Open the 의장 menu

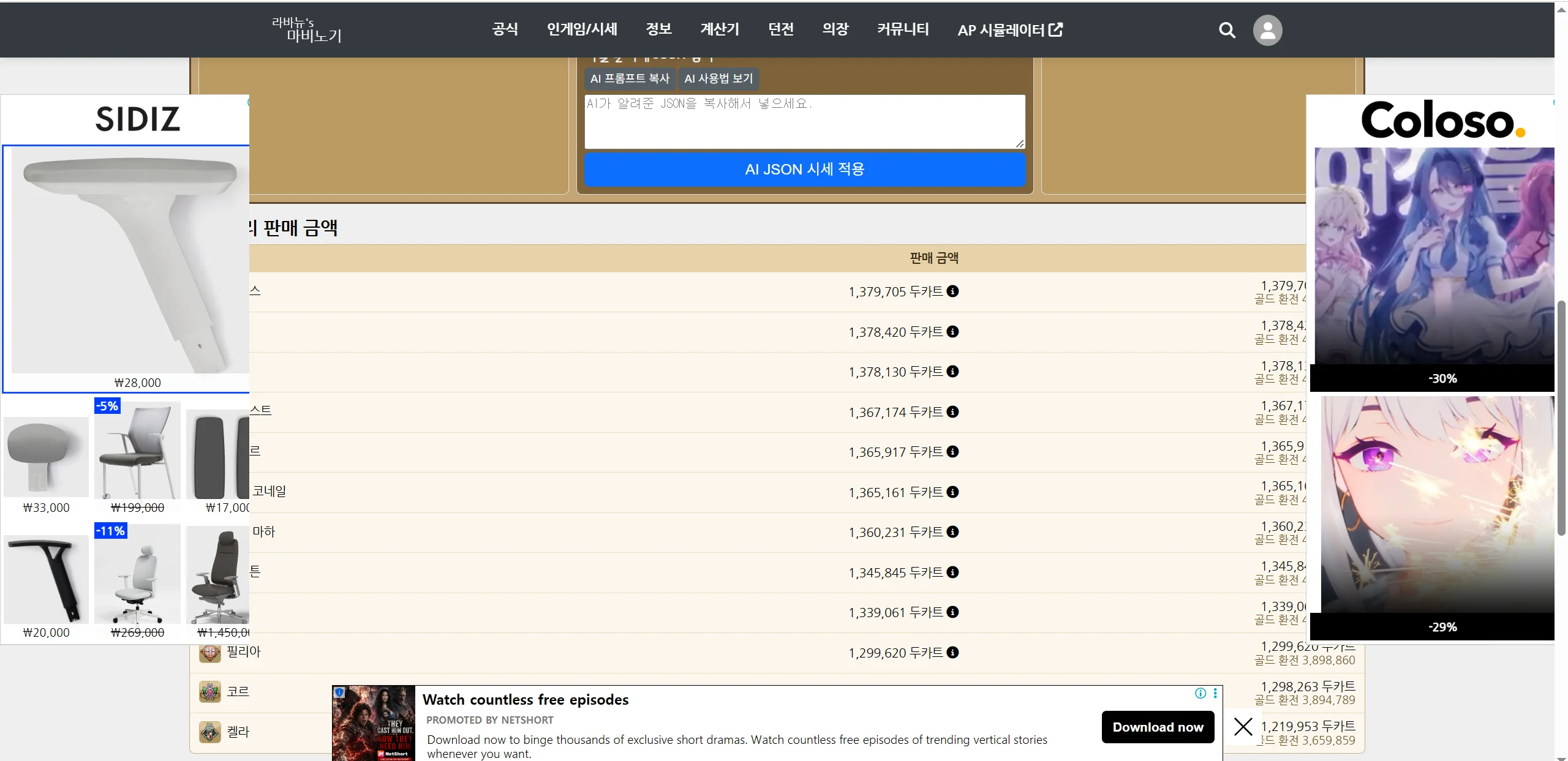(835, 29)
